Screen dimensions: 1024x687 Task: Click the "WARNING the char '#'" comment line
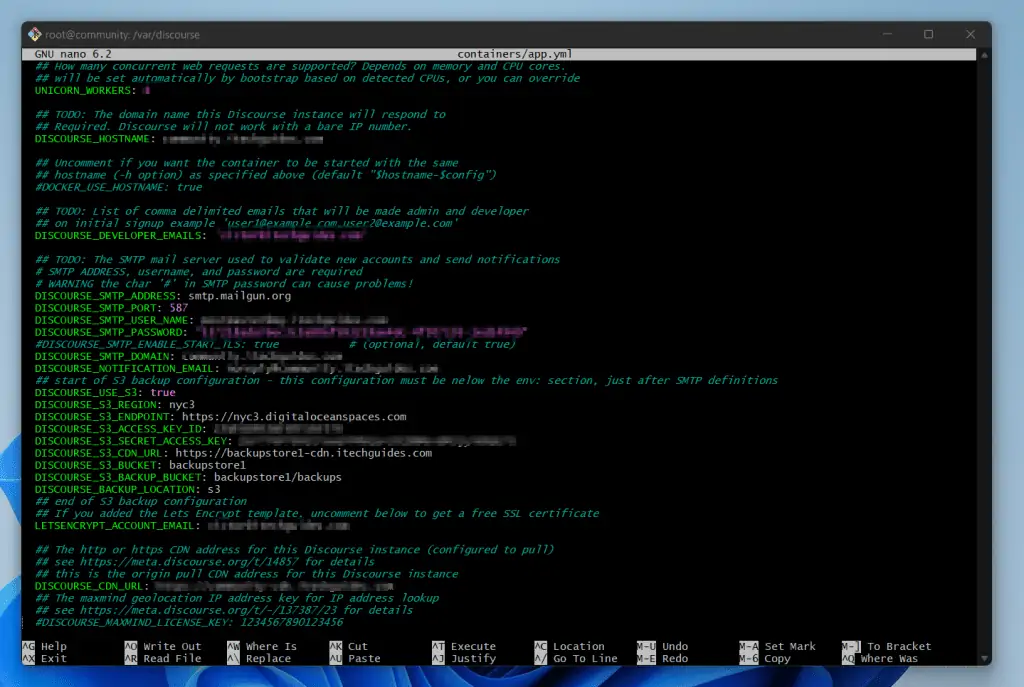(x=224, y=284)
